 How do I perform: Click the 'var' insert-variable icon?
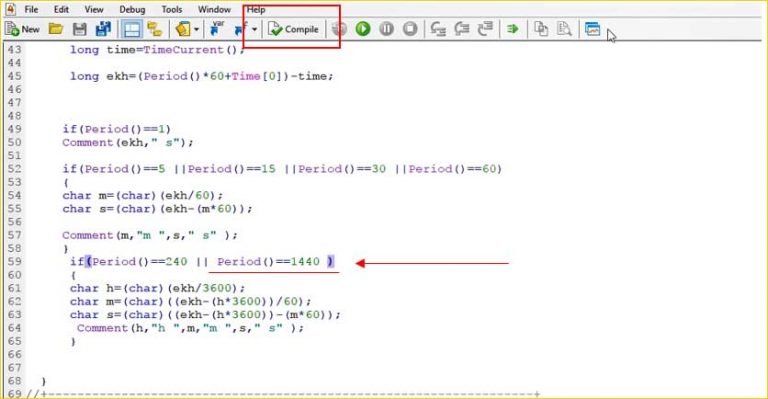[x=216, y=28]
